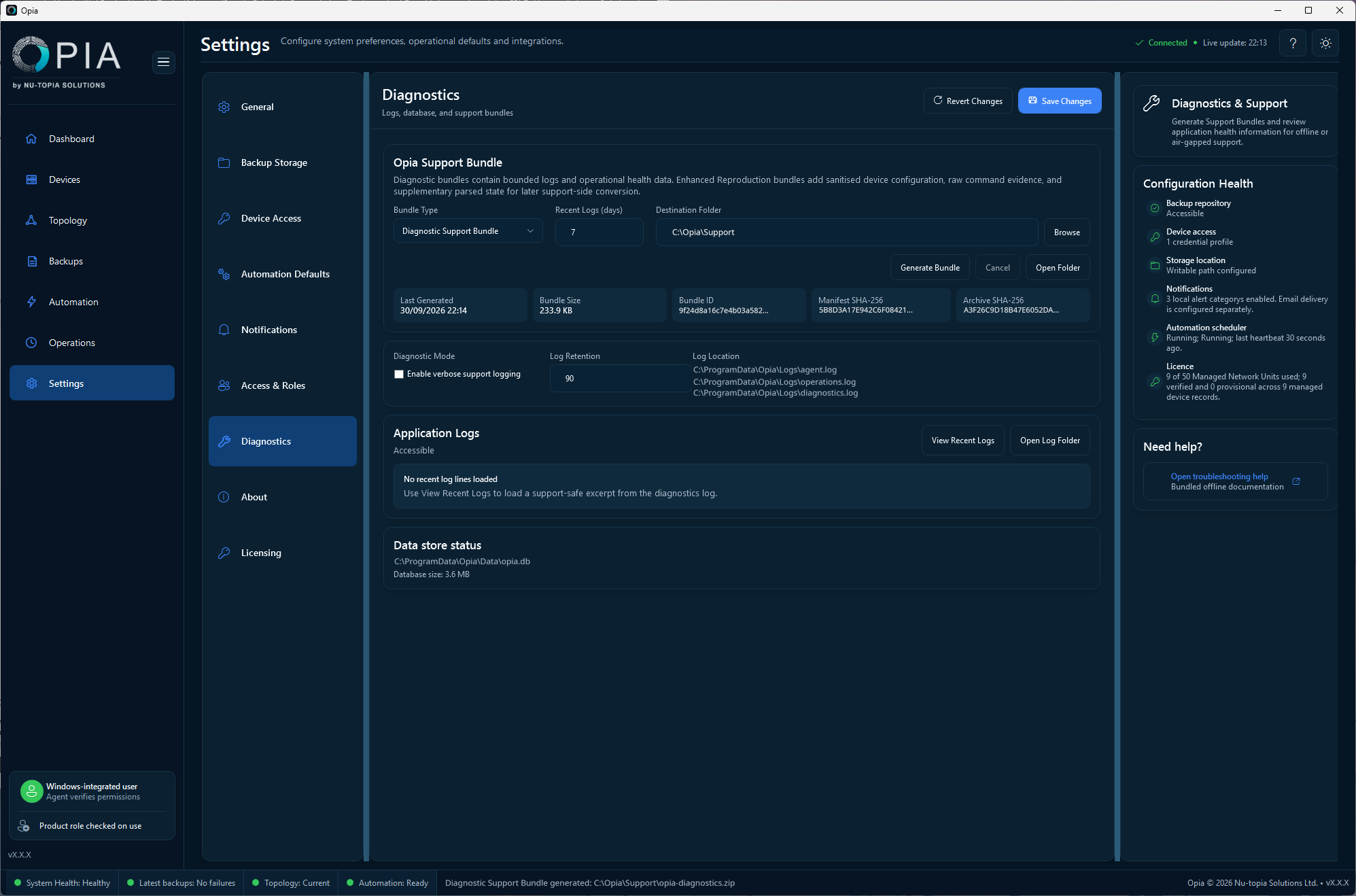Open the Licensing settings tab

[x=283, y=553]
